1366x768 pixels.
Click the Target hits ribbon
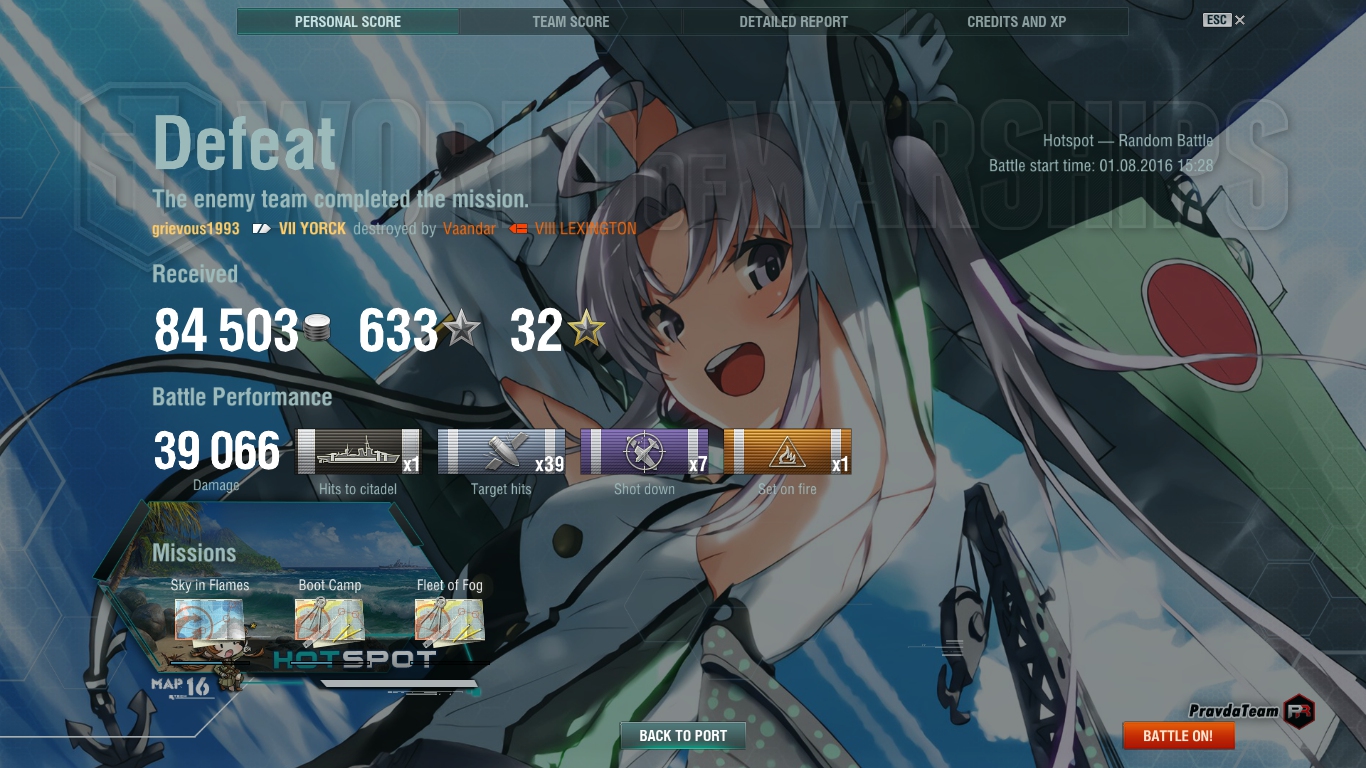coord(502,451)
